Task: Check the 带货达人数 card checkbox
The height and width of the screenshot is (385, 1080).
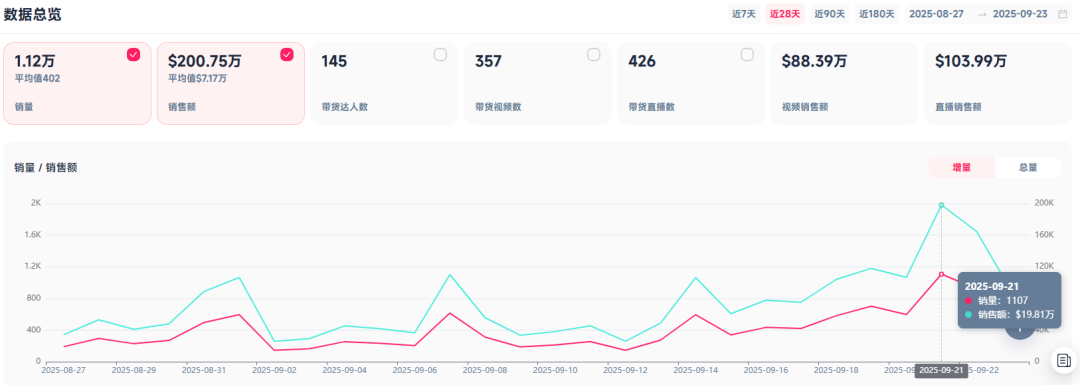Action: click(440, 54)
